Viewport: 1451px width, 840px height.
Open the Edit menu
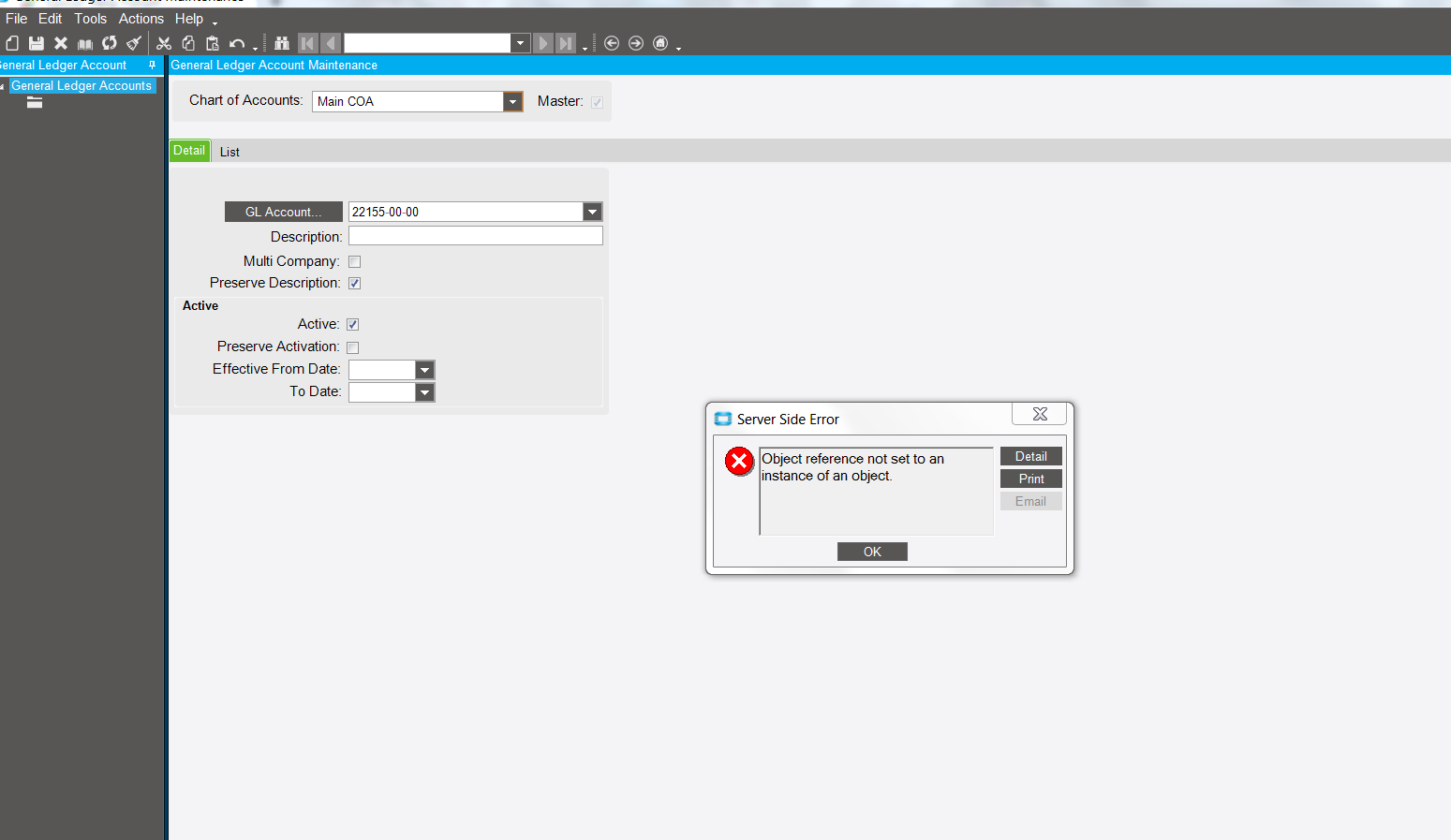coord(51,19)
